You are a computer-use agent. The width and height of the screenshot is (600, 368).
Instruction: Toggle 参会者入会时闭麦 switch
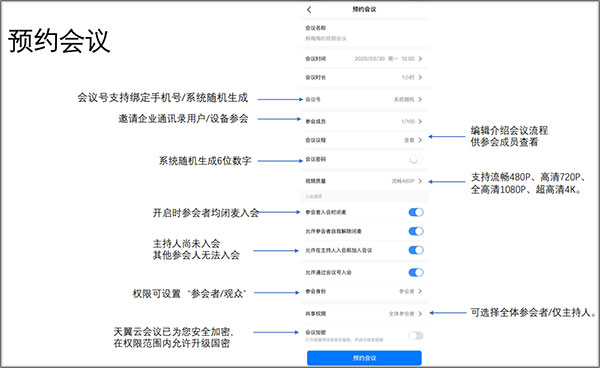(x=416, y=212)
